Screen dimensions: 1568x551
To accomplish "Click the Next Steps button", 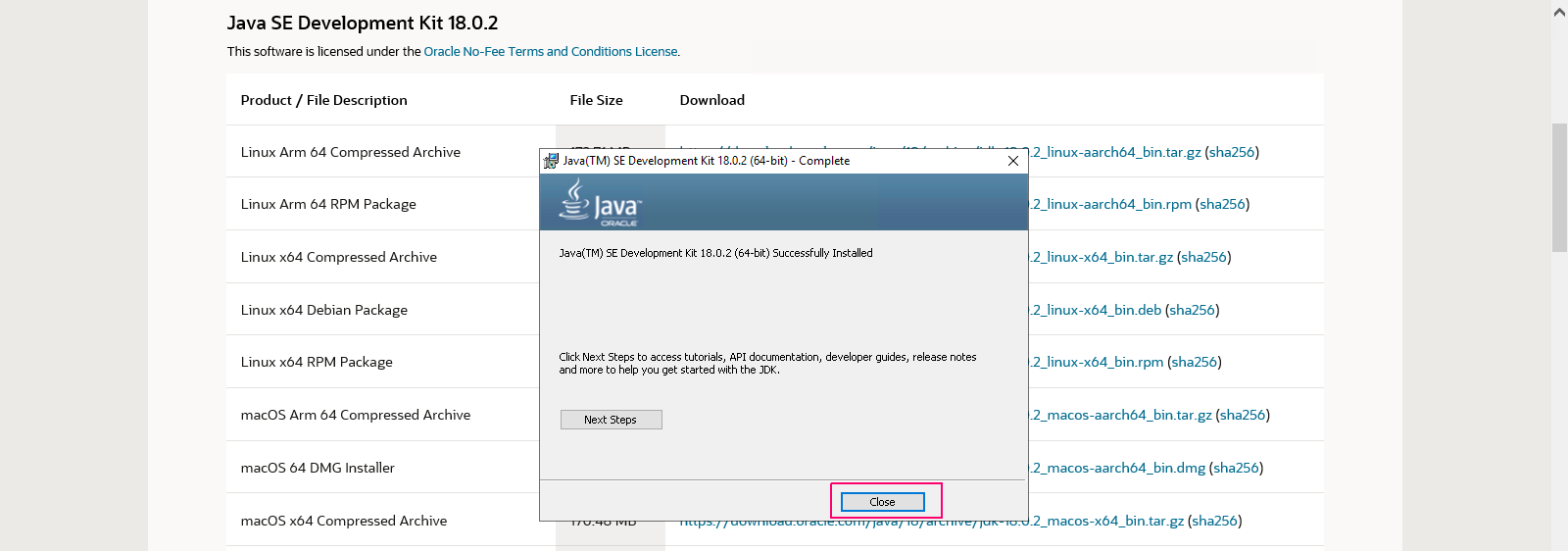I will (611, 420).
